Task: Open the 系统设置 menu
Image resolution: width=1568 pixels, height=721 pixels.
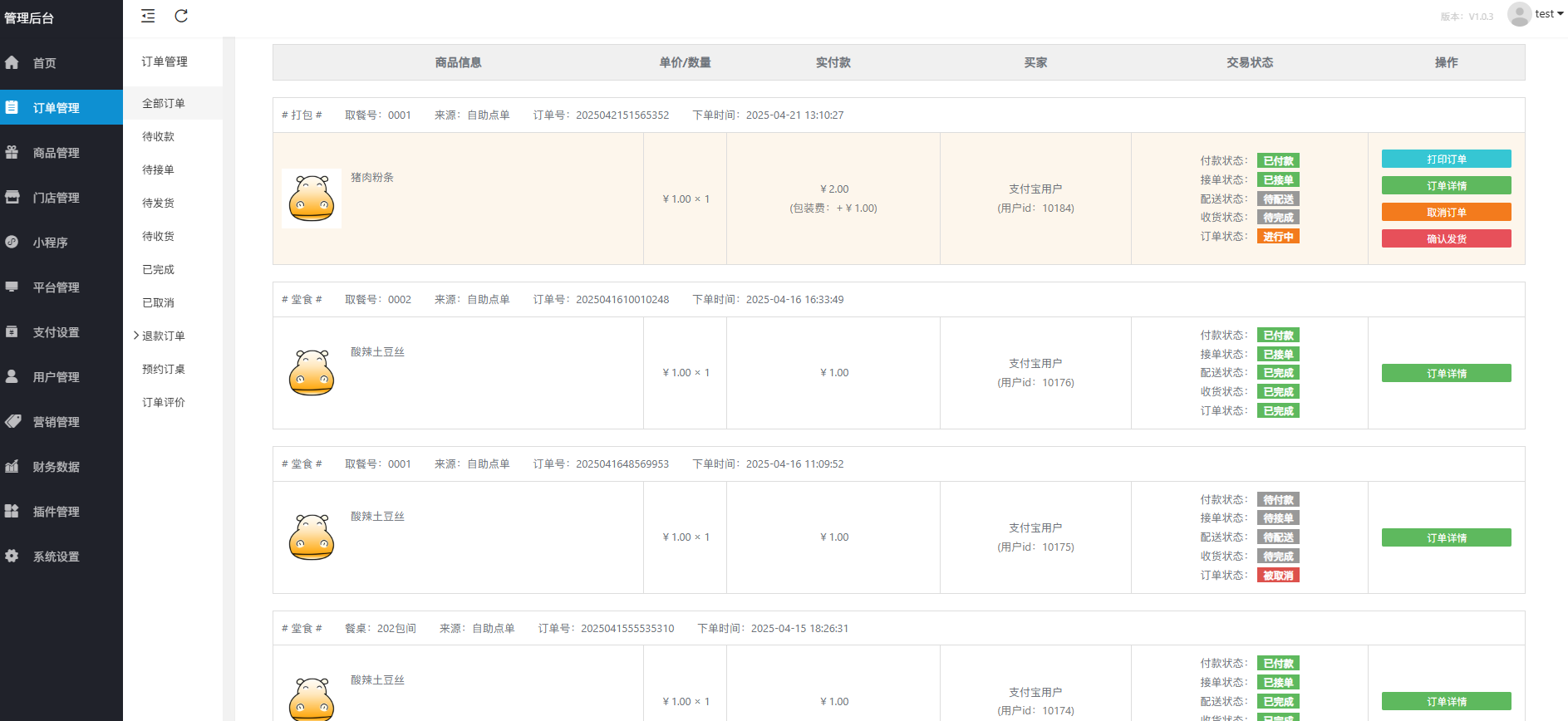Action: click(x=61, y=557)
